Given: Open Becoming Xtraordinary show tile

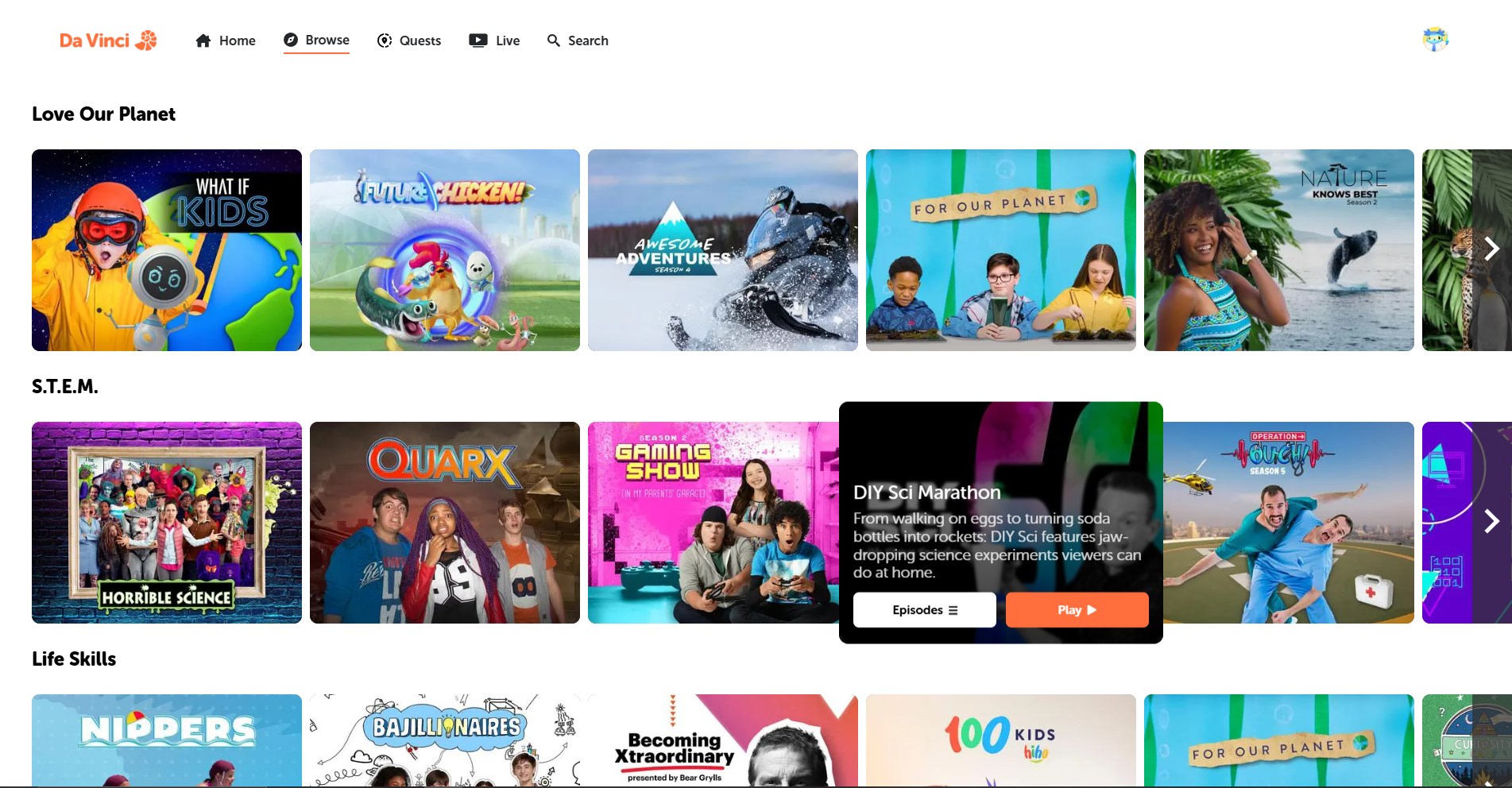Looking at the screenshot, I should tap(723, 740).
